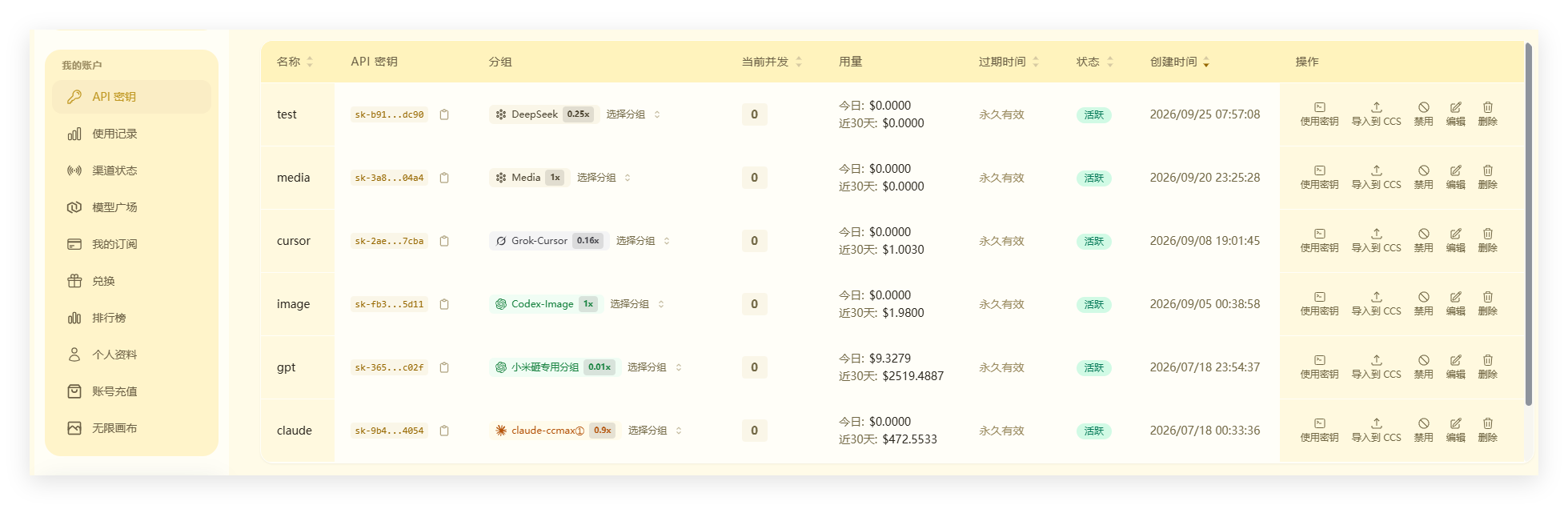Open 个人资料 in sidebar
This screenshot has height=505, width=1568.
pyautogui.click(x=132, y=355)
